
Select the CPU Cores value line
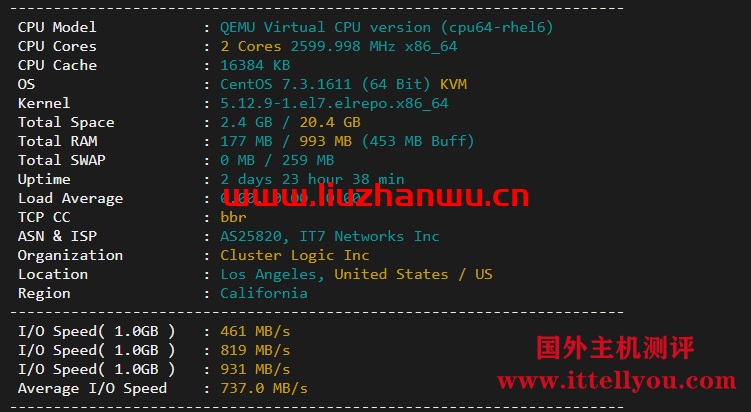point(339,46)
